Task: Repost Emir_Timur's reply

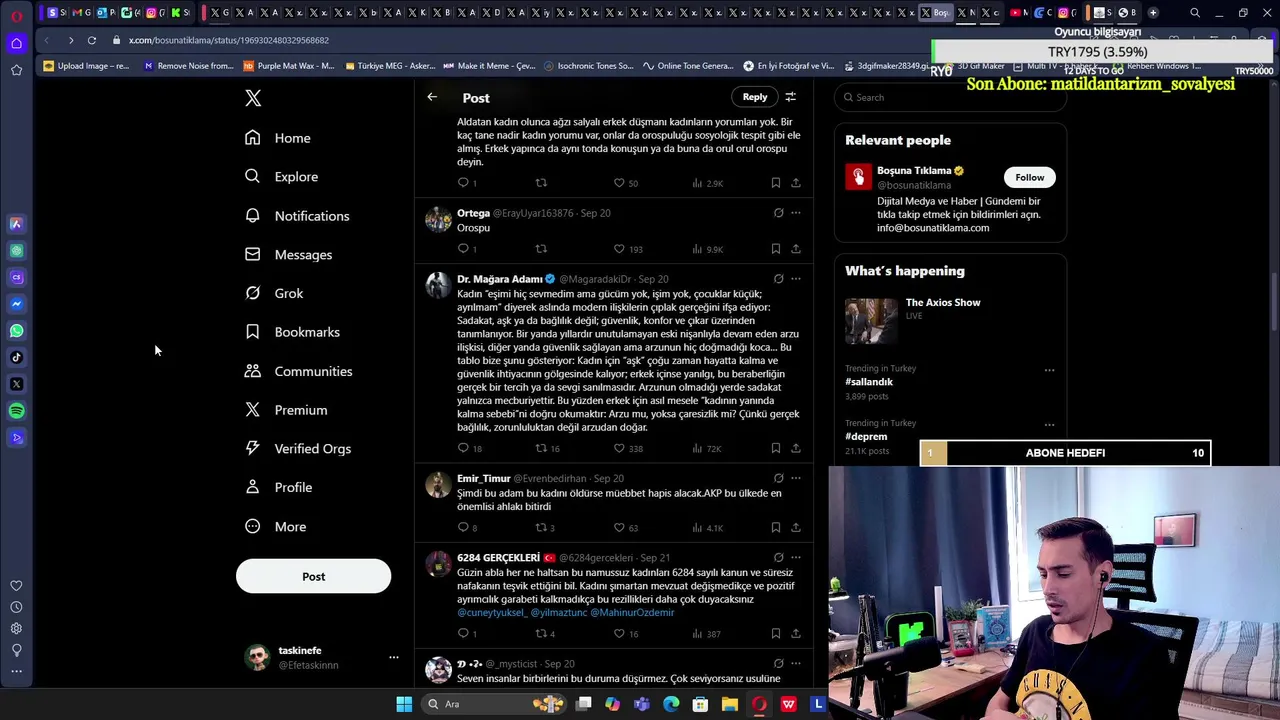Action: (x=541, y=527)
